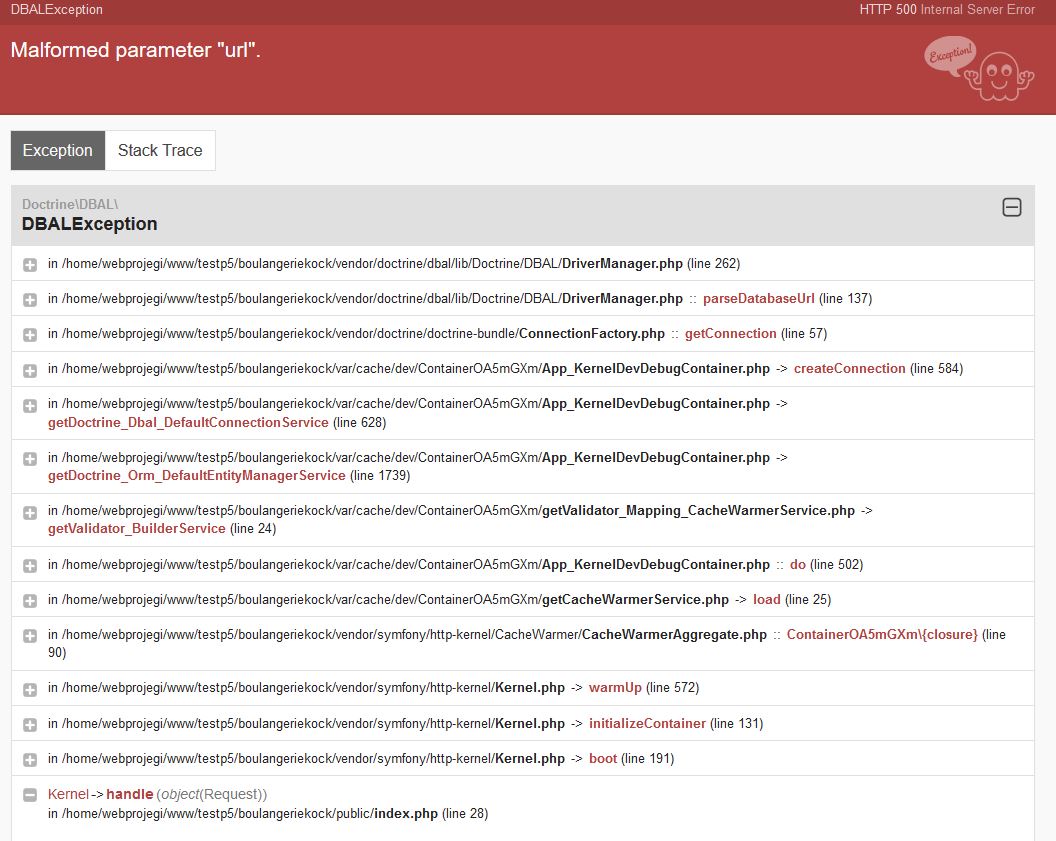This screenshot has height=841, width=1056.
Task: Collapse the DBALException panel
Action: click(1011, 206)
